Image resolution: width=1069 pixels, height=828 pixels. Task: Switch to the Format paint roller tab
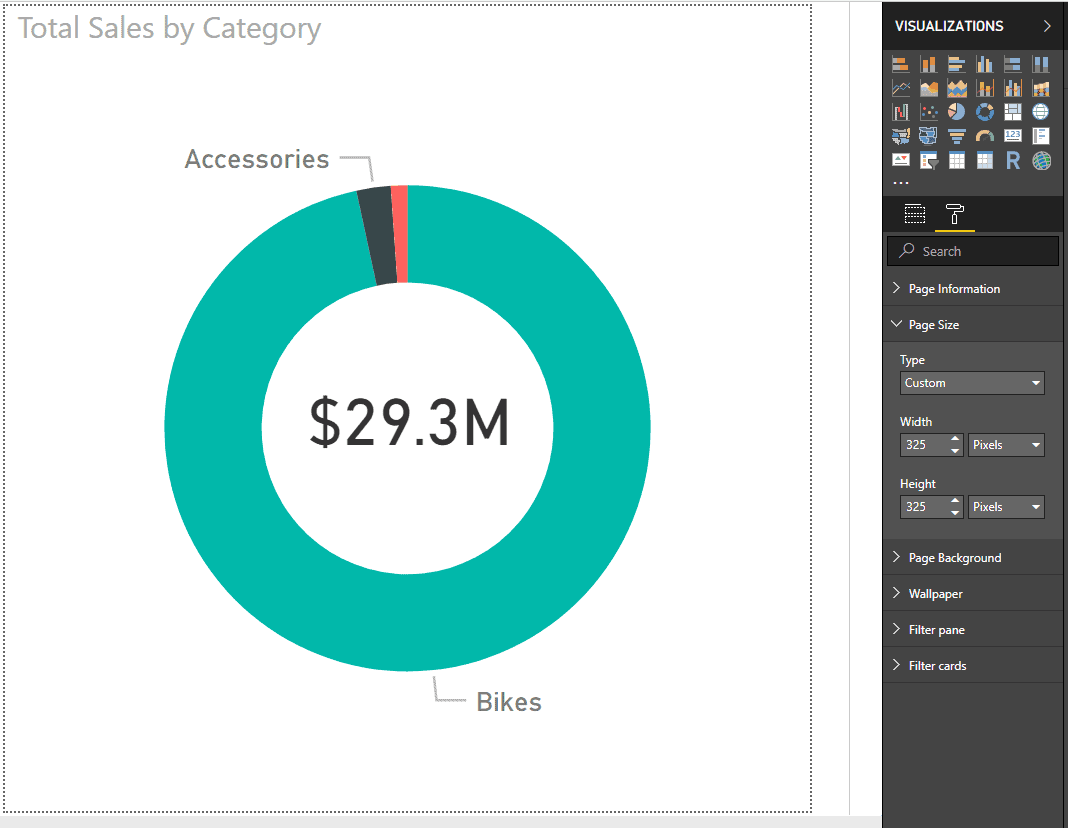pos(954,214)
